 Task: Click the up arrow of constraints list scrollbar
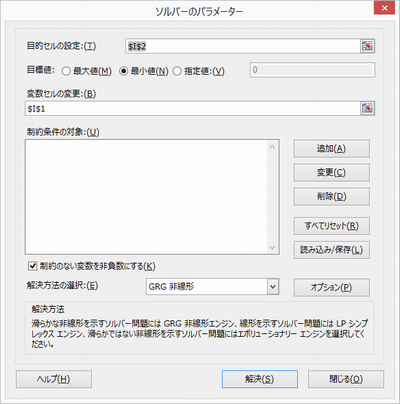(272, 147)
